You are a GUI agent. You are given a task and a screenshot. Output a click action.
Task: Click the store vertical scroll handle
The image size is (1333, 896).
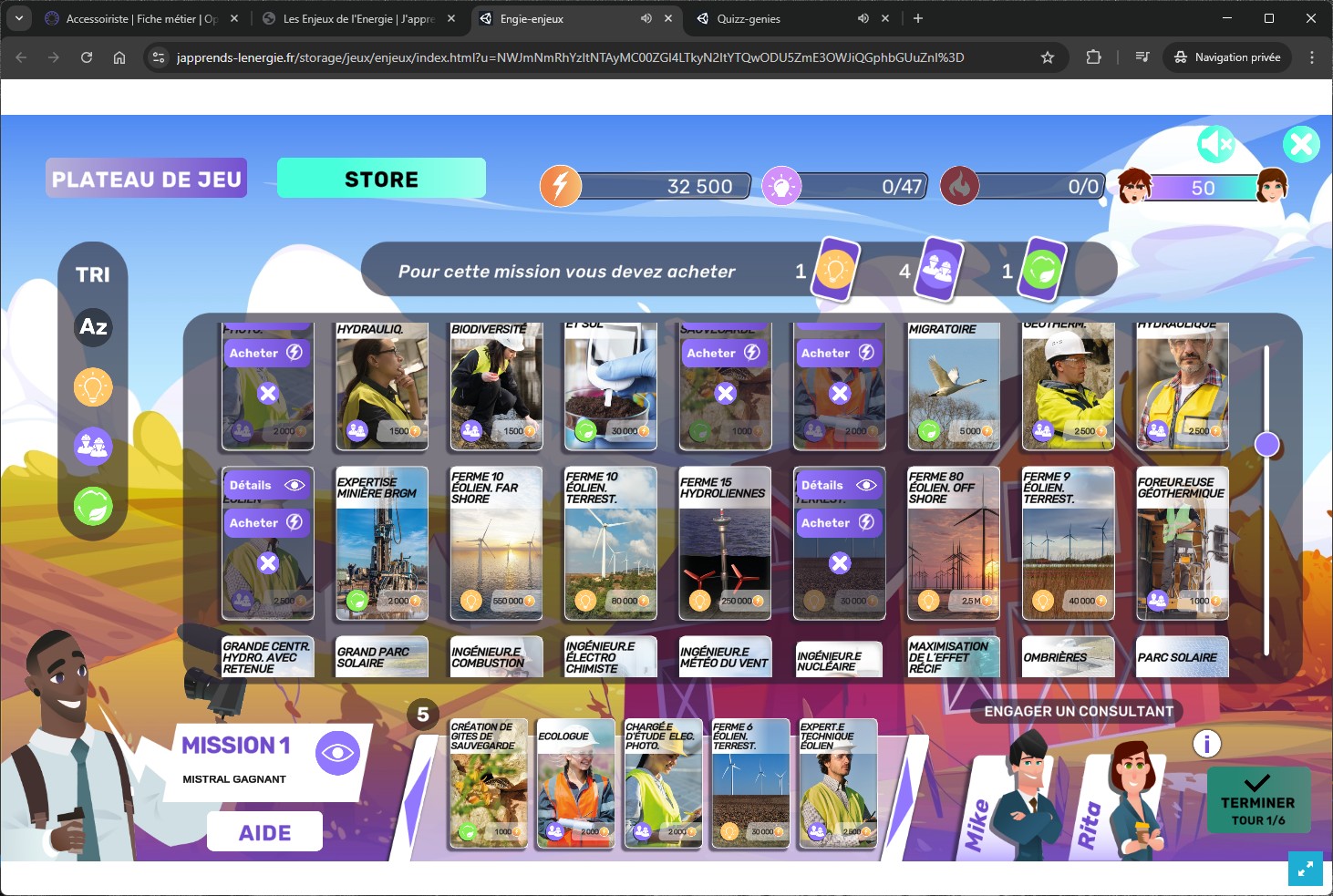coord(1266,445)
